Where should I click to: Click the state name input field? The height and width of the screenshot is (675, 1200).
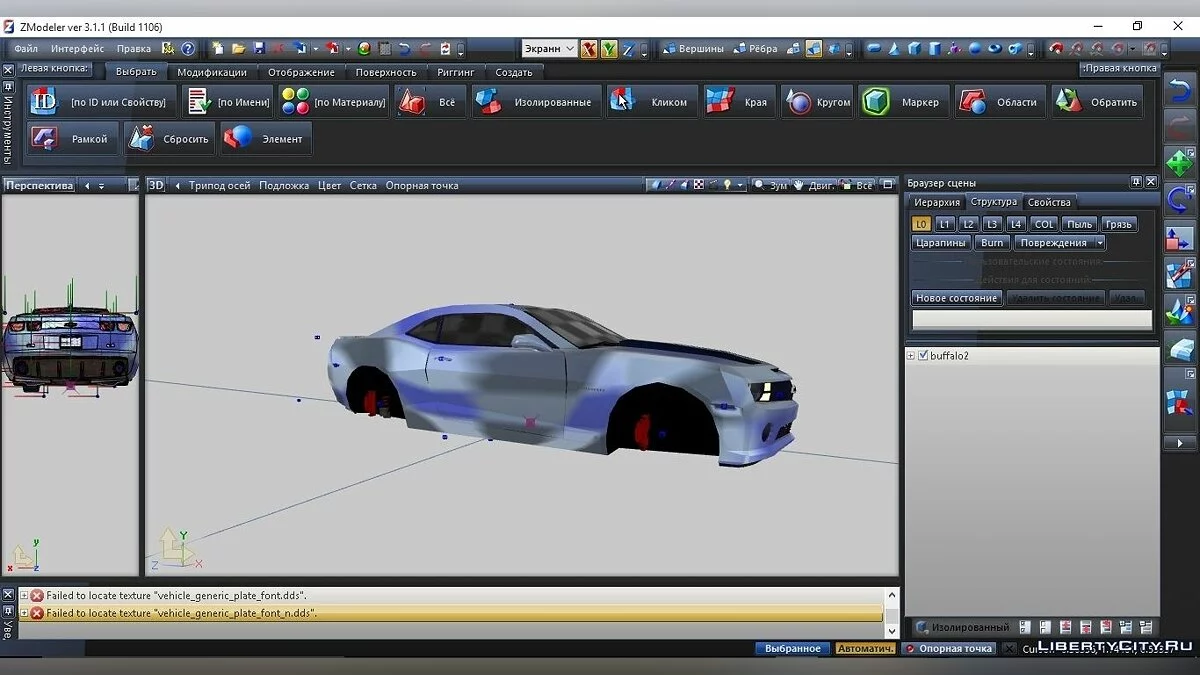(1031, 319)
